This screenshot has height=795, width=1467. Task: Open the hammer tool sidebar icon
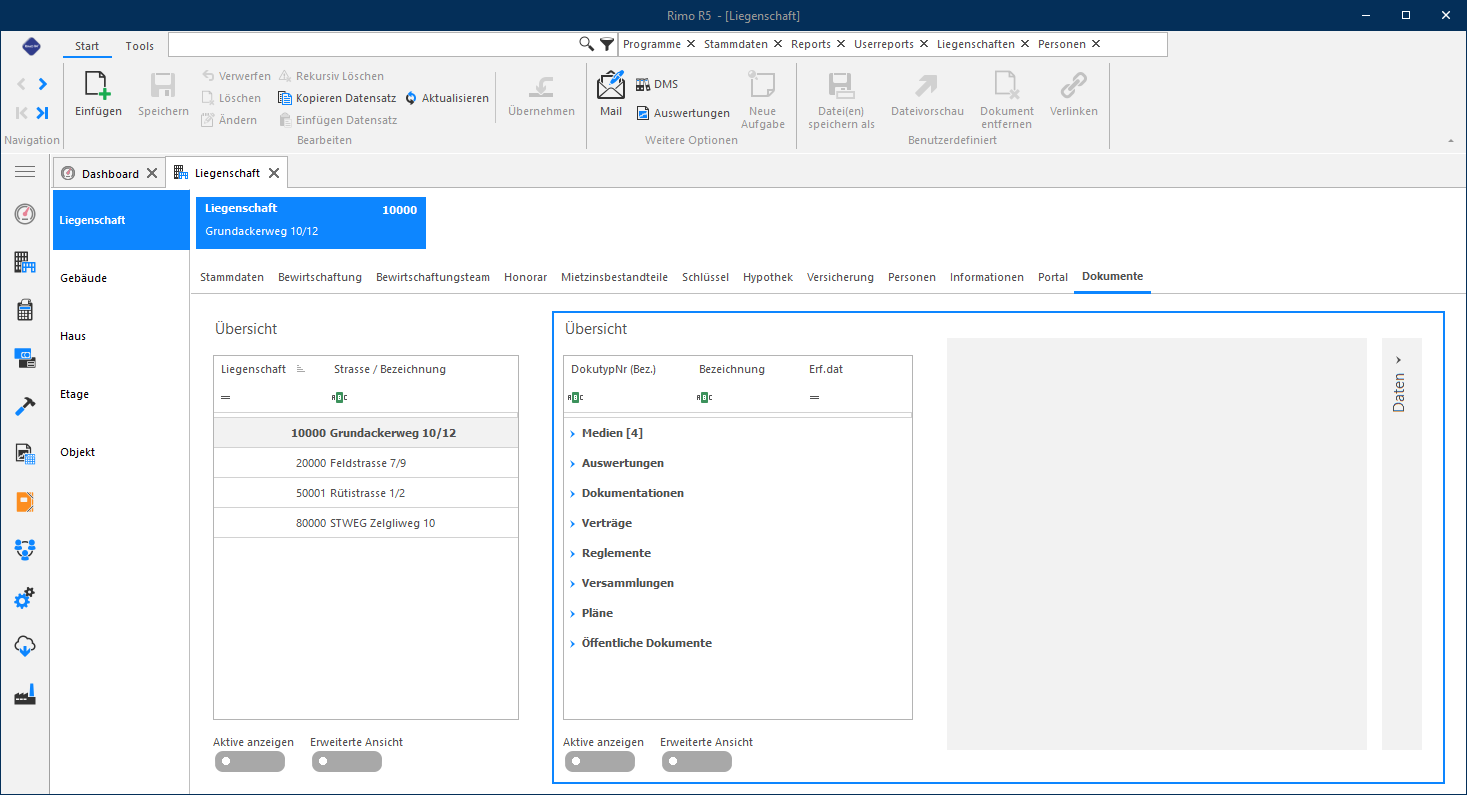point(25,406)
